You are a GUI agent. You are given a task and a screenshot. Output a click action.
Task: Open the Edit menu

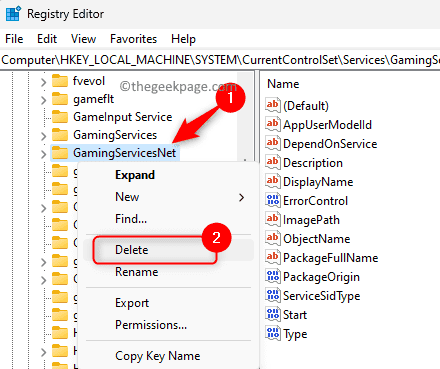pyautogui.click(x=47, y=39)
